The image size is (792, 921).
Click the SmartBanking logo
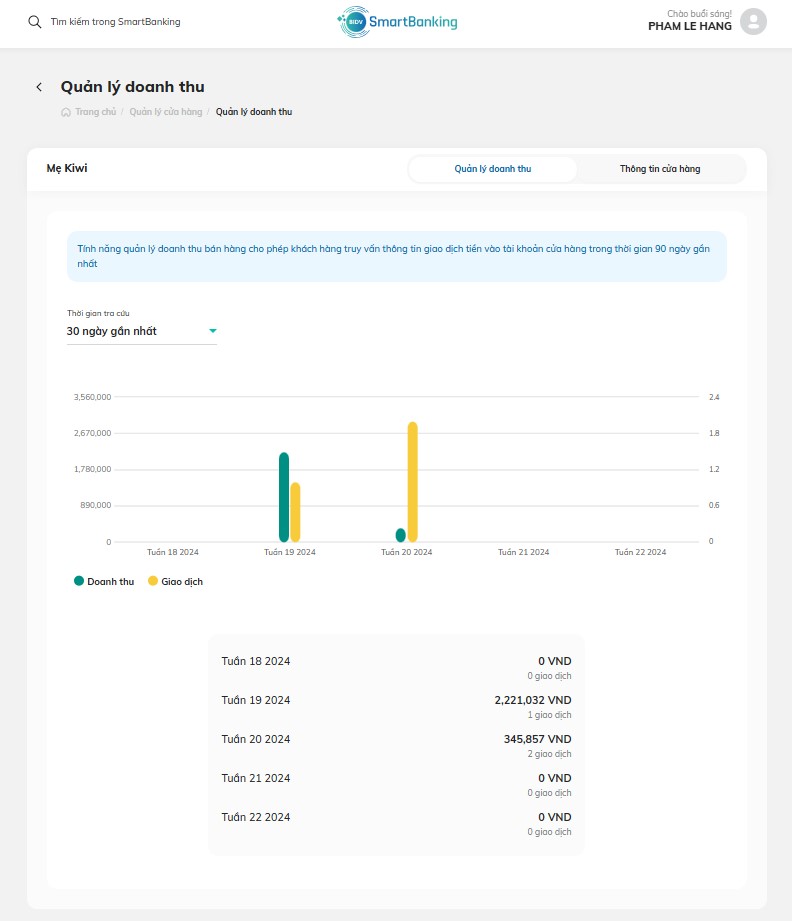point(397,22)
